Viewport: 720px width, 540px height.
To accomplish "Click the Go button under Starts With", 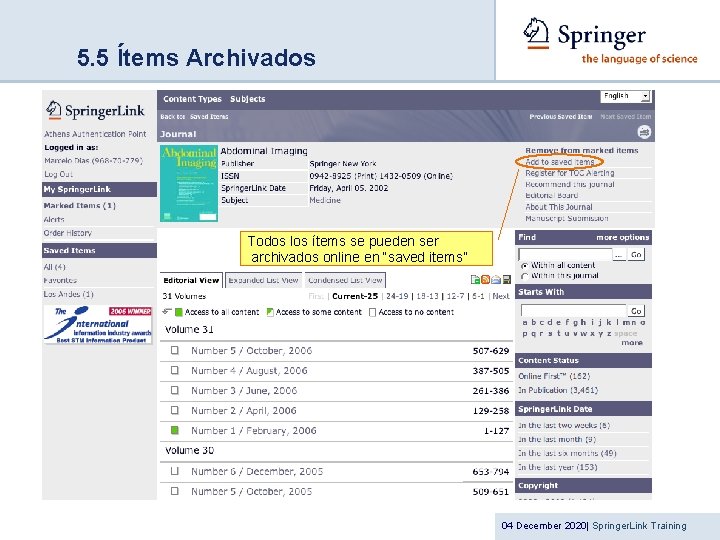I will pyautogui.click(x=636, y=311).
